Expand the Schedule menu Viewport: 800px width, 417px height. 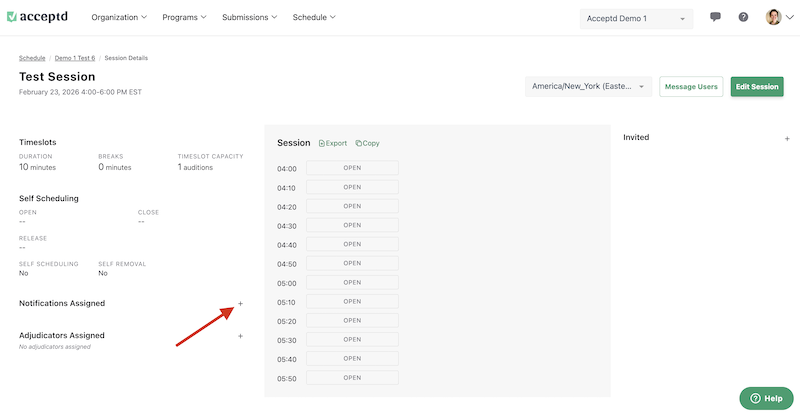point(314,17)
